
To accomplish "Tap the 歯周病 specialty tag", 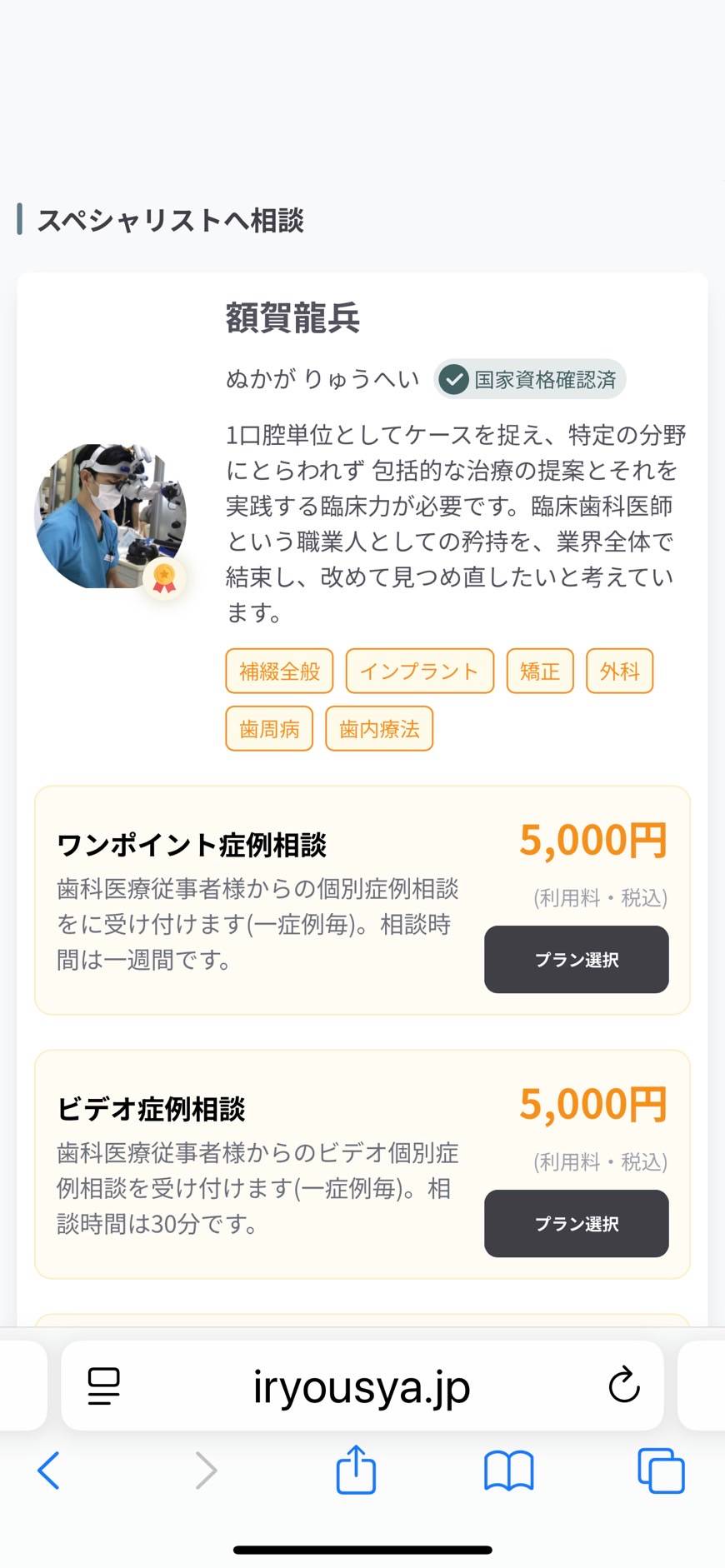I will click(269, 729).
